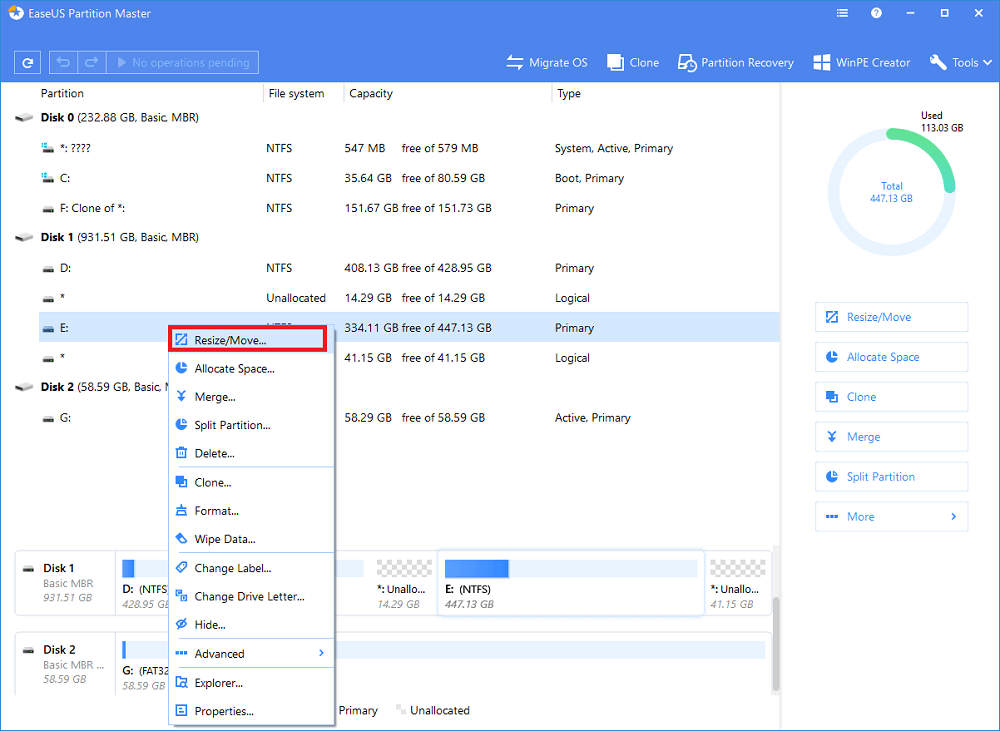Click the Clone icon in top toolbar
Image resolution: width=1000 pixels, height=731 pixels.
coord(615,63)
